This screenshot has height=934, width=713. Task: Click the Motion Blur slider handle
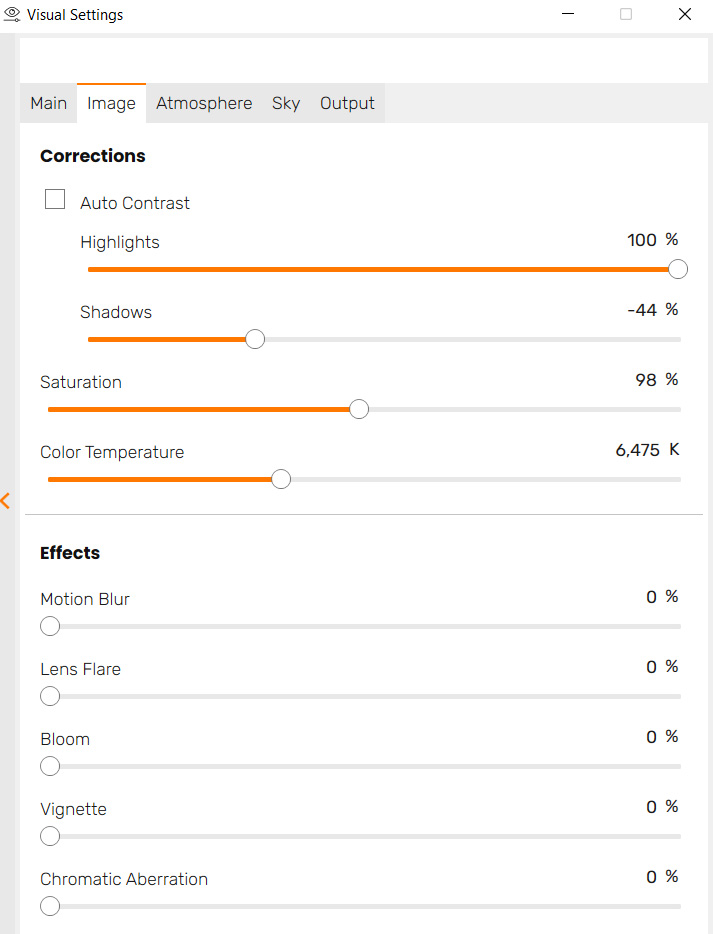[50, 627]
